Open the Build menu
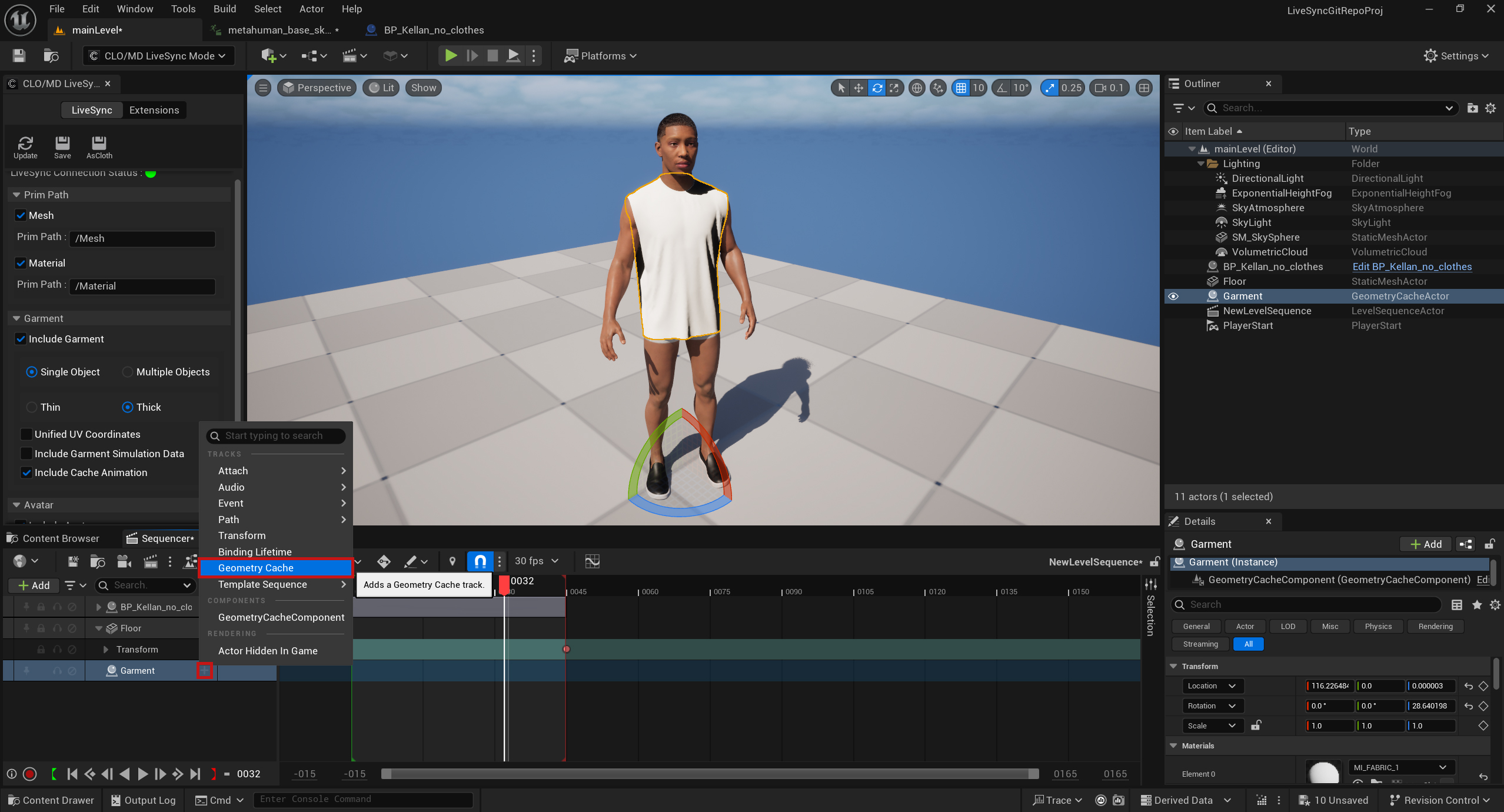1504x812 pixels. [x=224, y=9]
